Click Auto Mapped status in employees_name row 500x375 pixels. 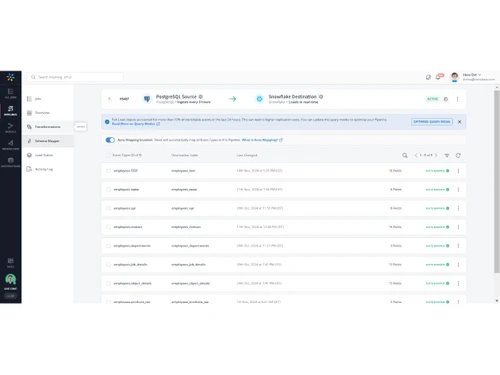[437, 189]
